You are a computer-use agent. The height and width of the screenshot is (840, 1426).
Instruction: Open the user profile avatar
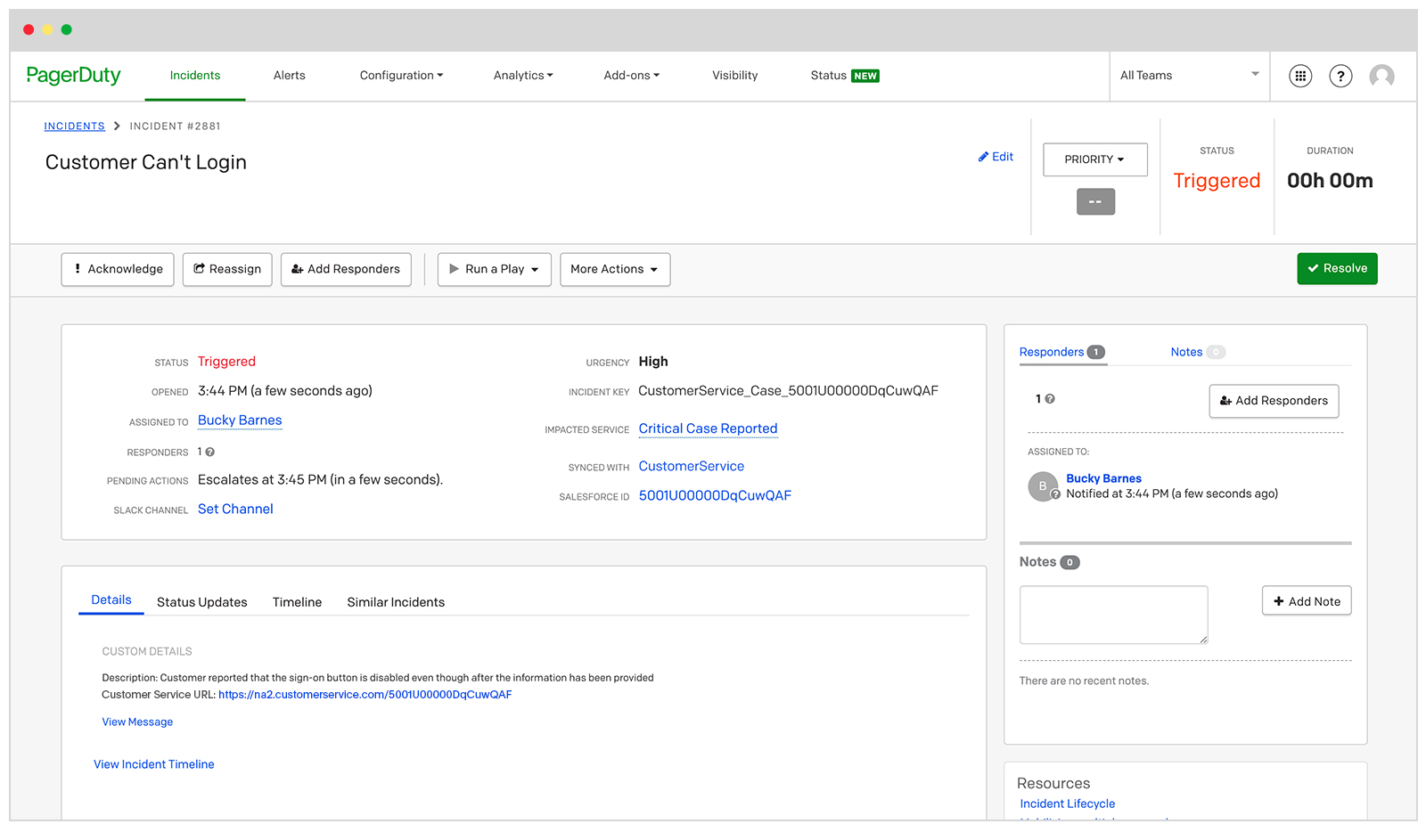[1381, 77]
